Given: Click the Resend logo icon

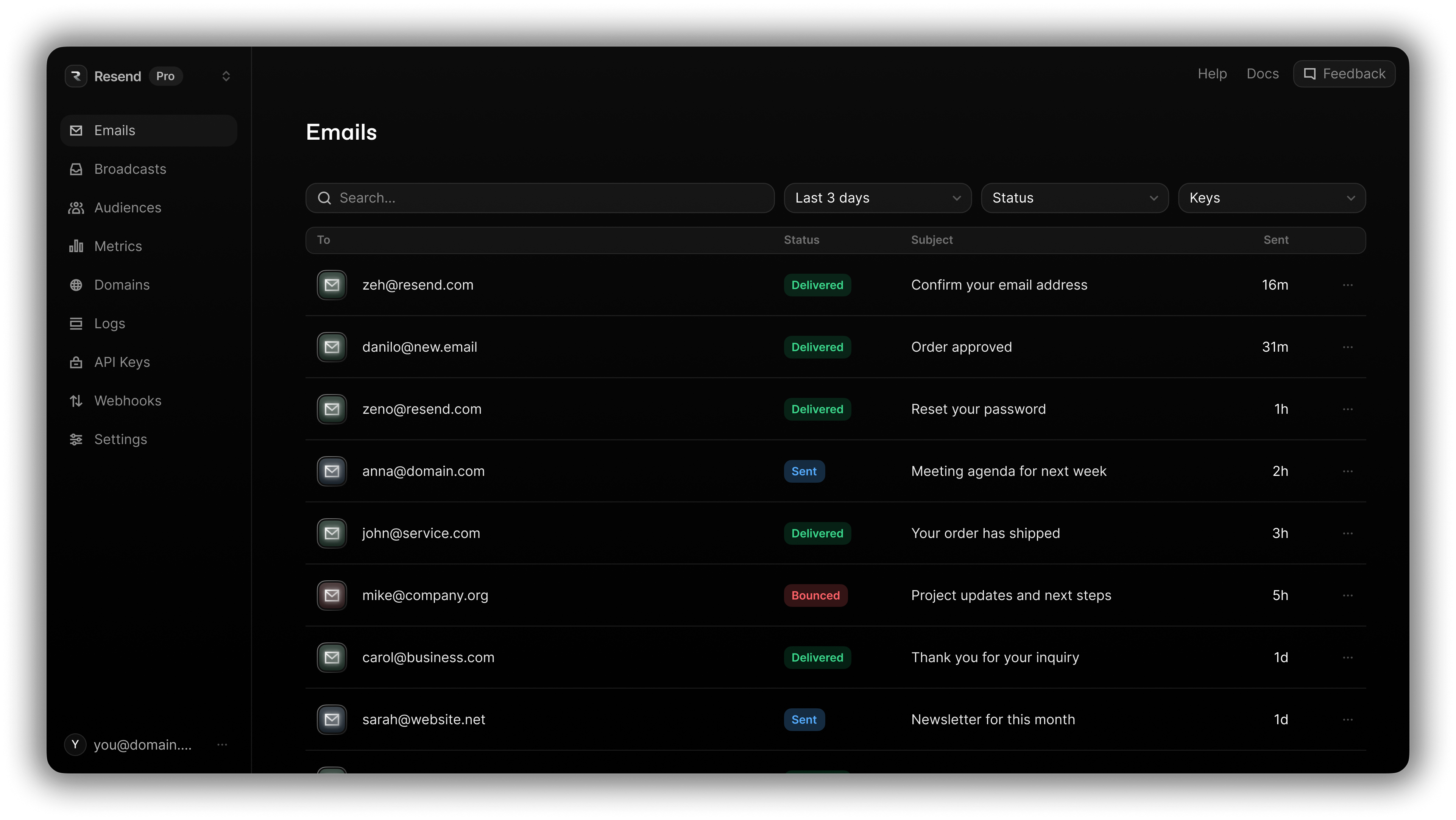Looking at the screenshot, I should click(x=76, y=76).
